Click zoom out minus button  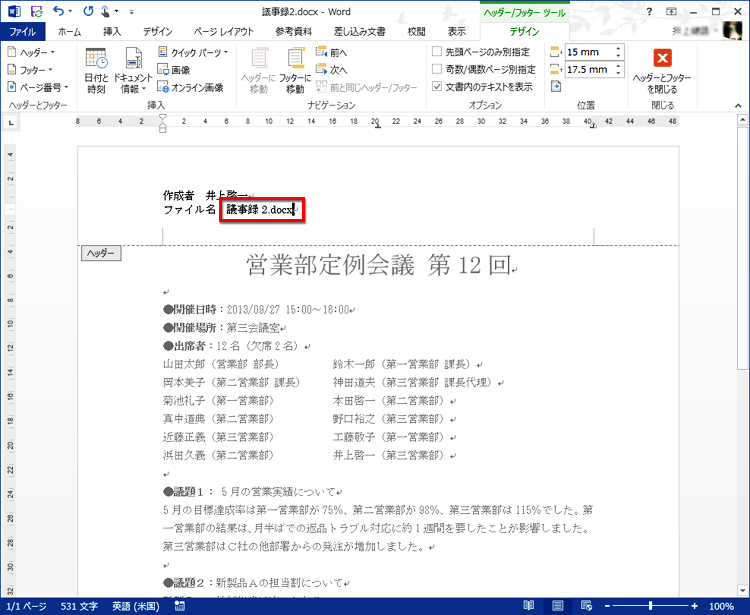pos(607,606)
